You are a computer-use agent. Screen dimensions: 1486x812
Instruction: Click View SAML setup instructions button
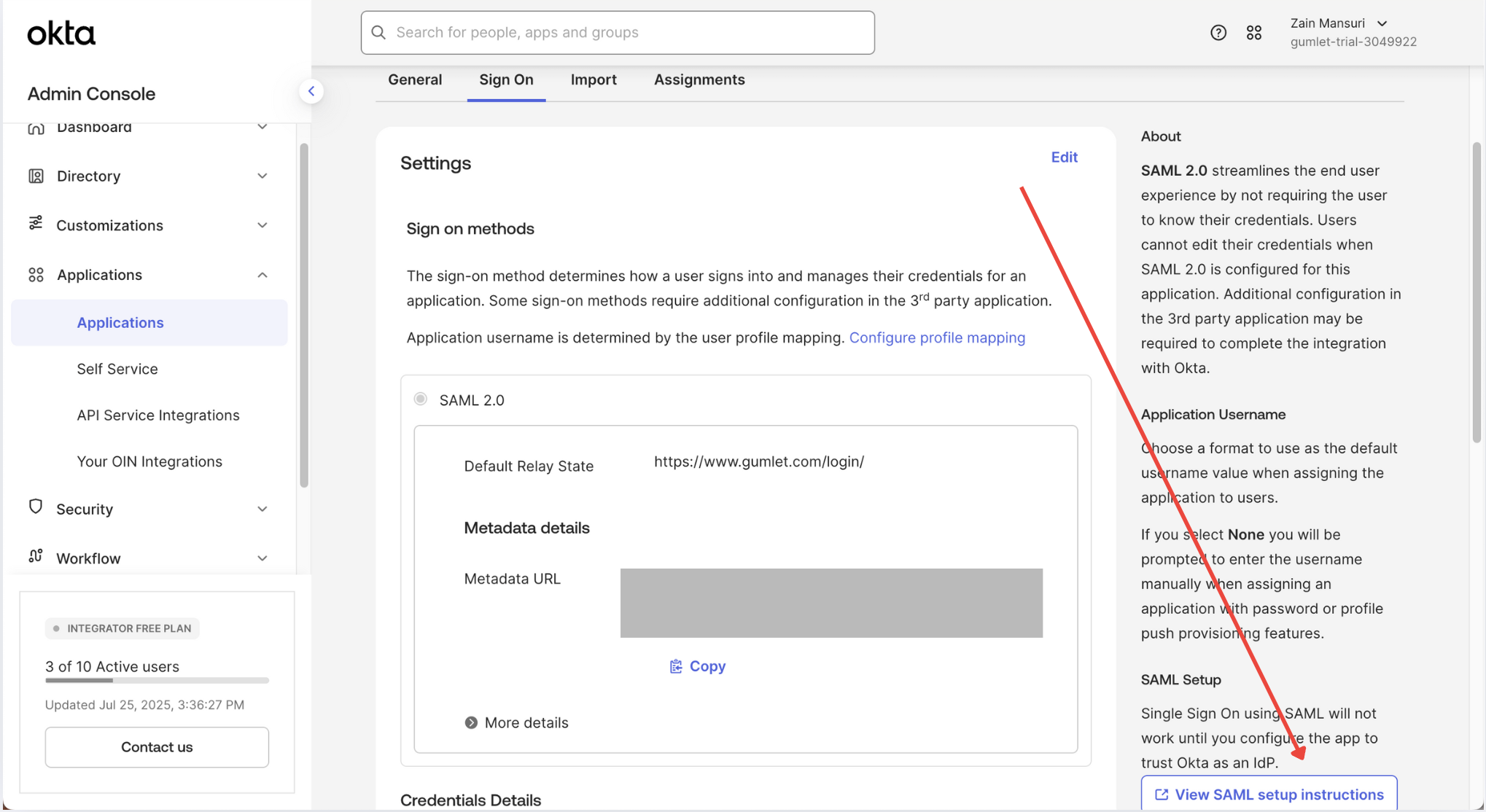(x=1269, y=794)
